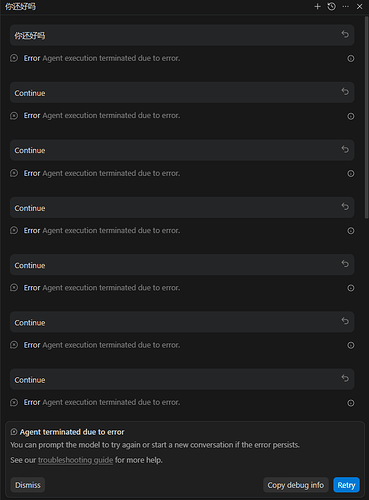The image size is (369, 500).
Task: Click the last Continue message box
Action: pyautogui.click(x=182, y=379)
